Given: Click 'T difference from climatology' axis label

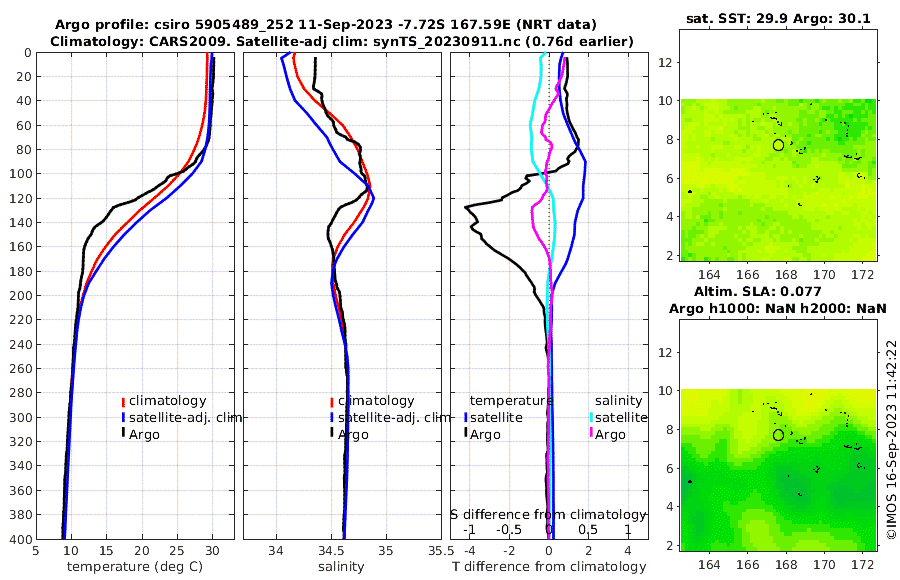Looking at the screenshot, I should (549, 567).
